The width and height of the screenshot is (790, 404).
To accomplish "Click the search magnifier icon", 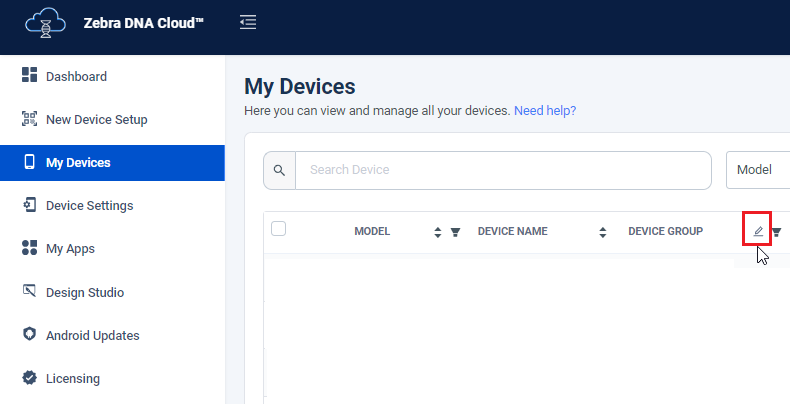I will (279, 170).
